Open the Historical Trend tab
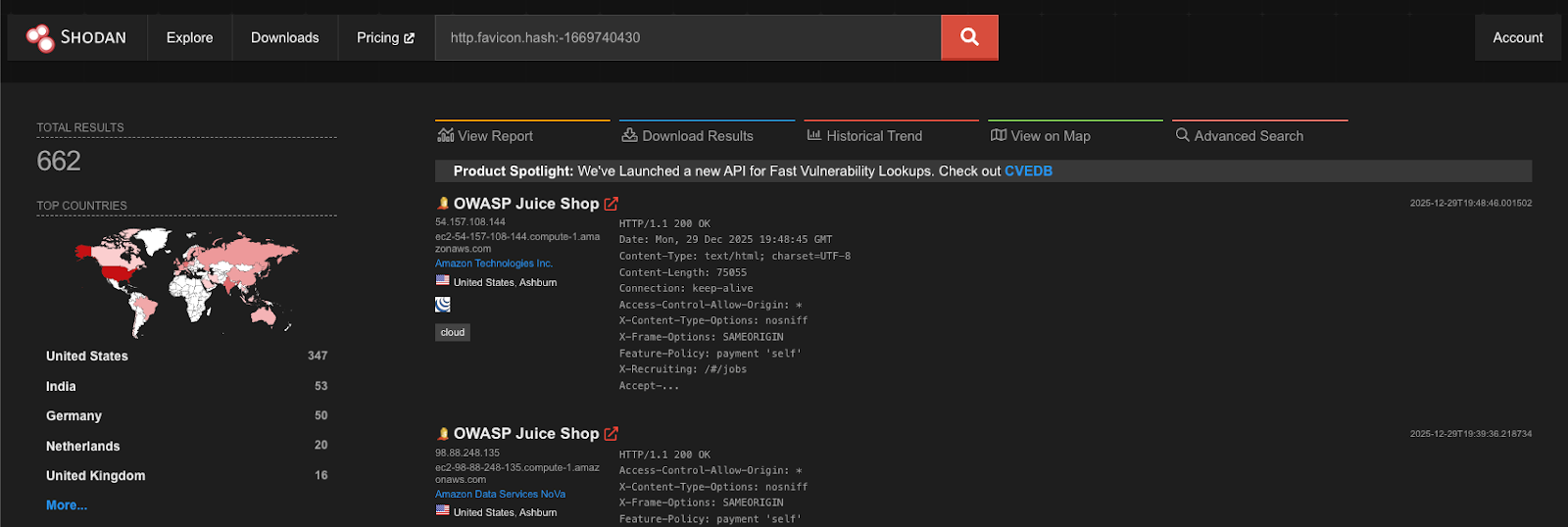The image size is (1568, 527). tap(864, 136)
